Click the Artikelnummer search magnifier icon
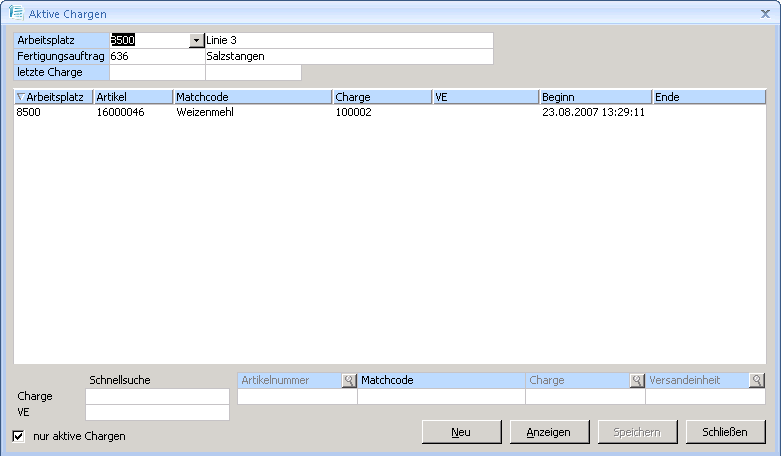781x456 pixels. (348, 381)
